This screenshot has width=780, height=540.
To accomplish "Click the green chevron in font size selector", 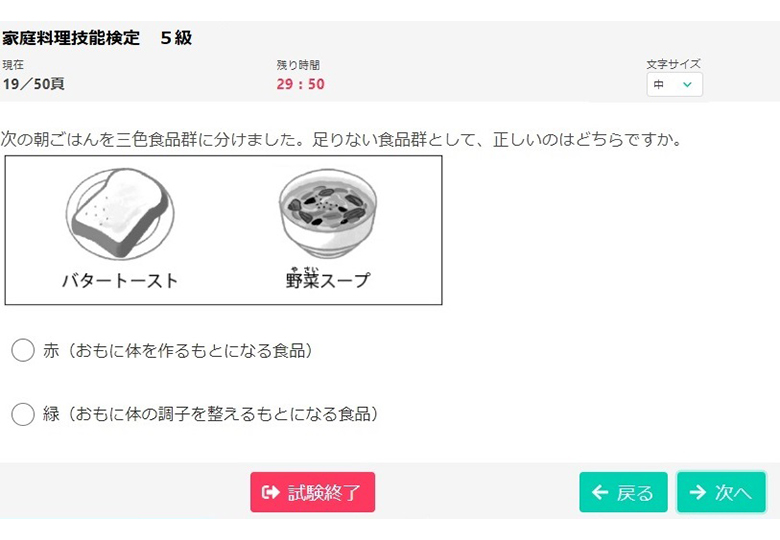I will click(x=687, y=85).
